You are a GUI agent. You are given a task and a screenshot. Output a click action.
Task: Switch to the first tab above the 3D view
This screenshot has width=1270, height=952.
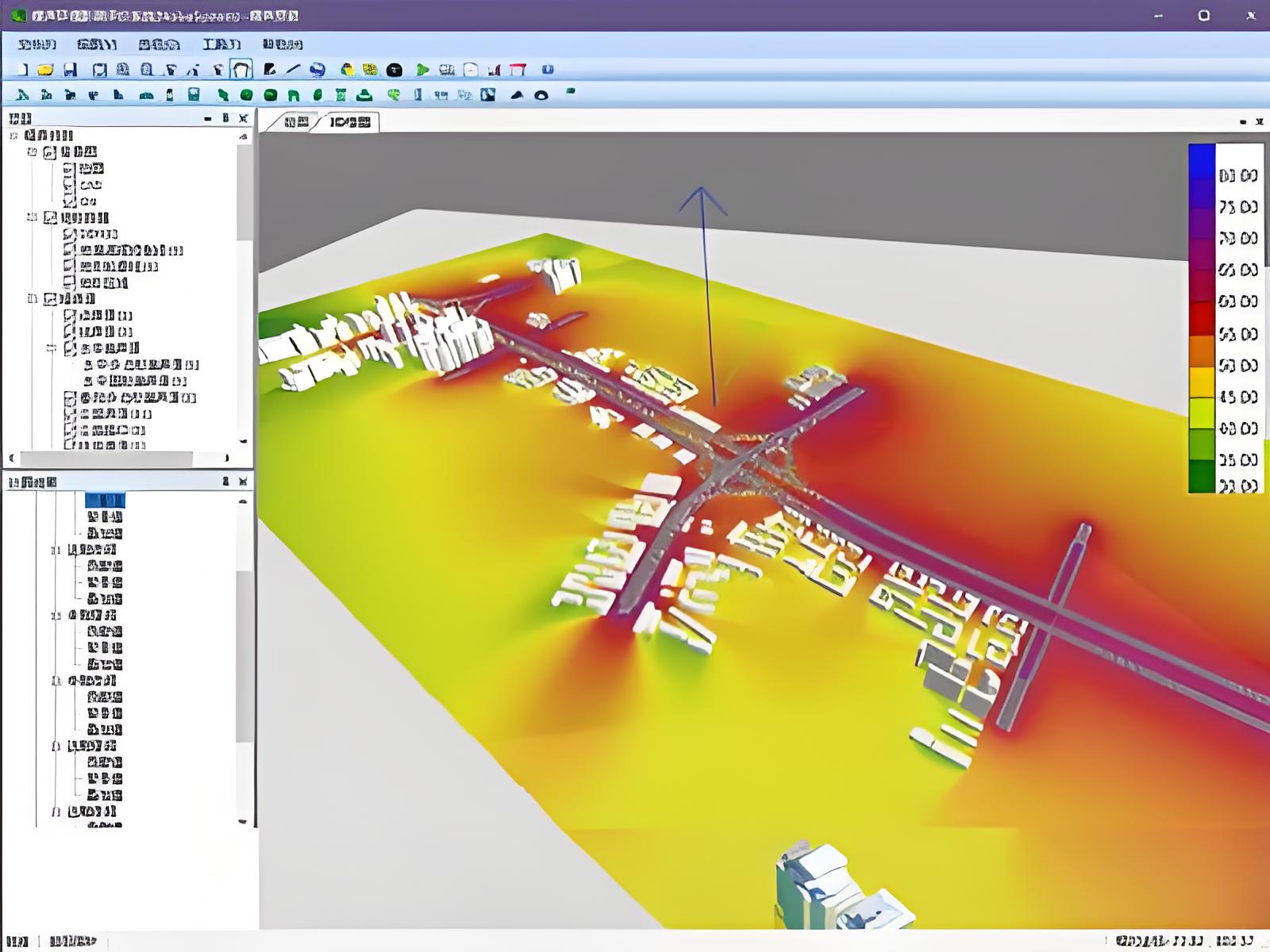click(296, 122)
